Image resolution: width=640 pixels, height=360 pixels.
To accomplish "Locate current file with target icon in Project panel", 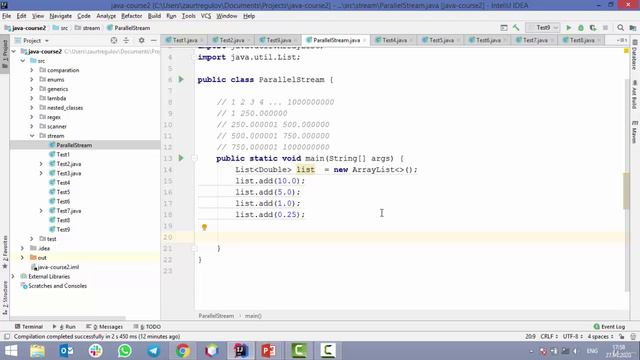I will pos(114,40).
